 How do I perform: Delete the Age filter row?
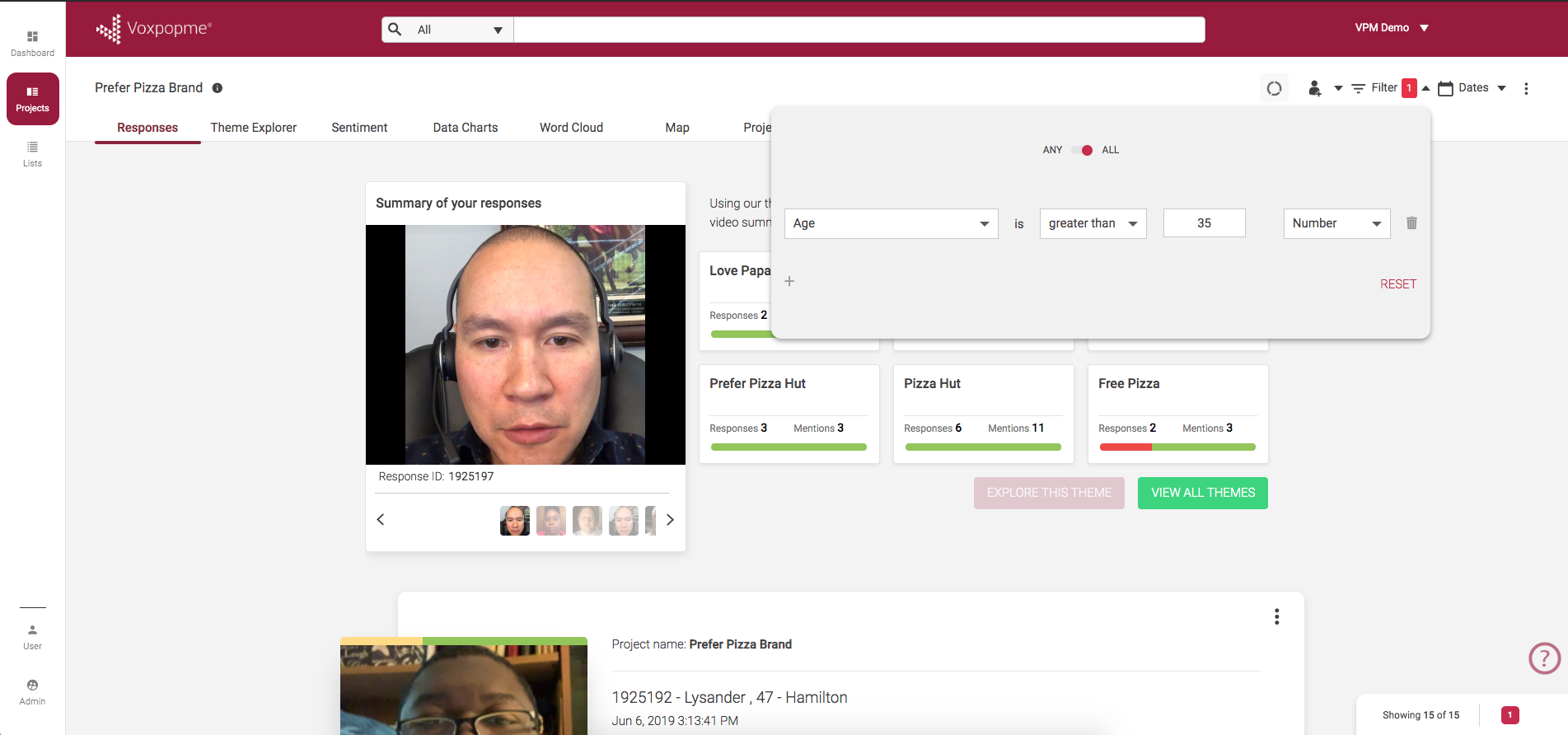[x=1411, y=223]
